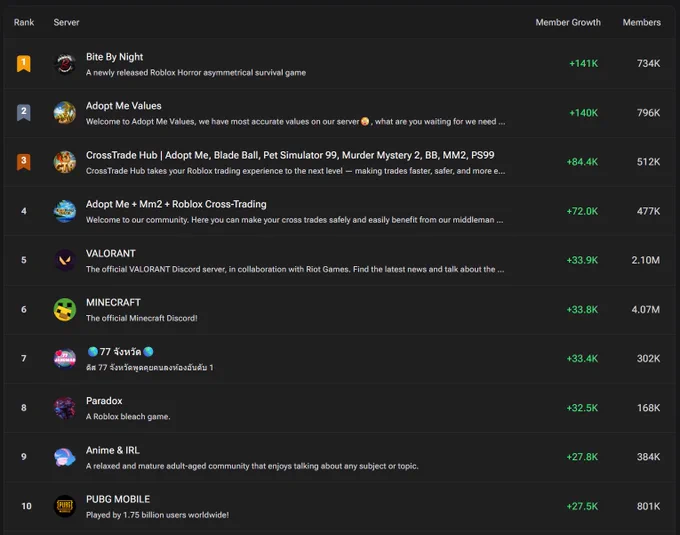Image resolution: width=680 pixels, height=535 pixels.
Task: Click the 384K members count
Action: tap(648, 457)
